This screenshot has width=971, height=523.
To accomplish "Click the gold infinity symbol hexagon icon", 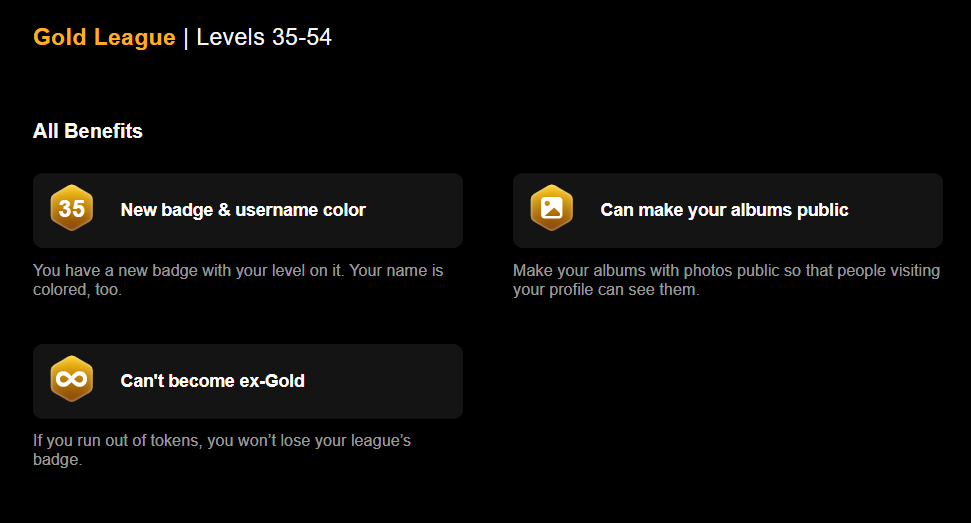I will (x=72, y=379).
